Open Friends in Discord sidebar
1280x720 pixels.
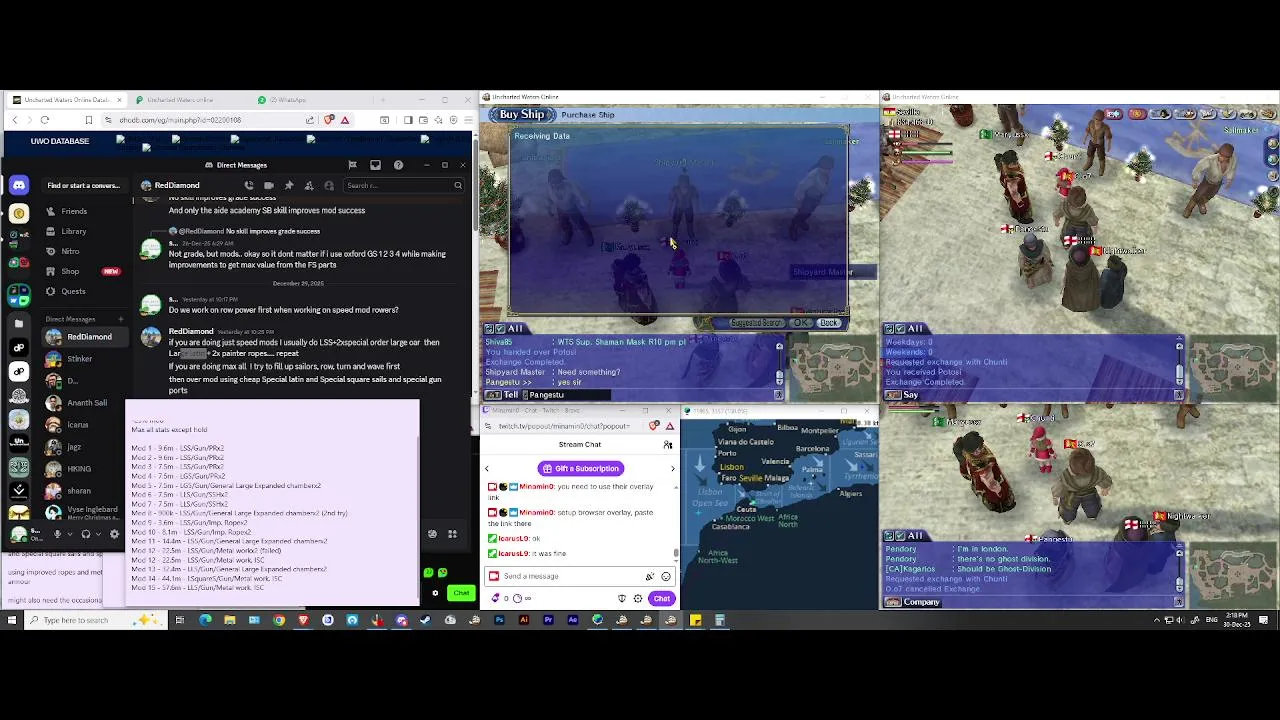tap(74, 211)
